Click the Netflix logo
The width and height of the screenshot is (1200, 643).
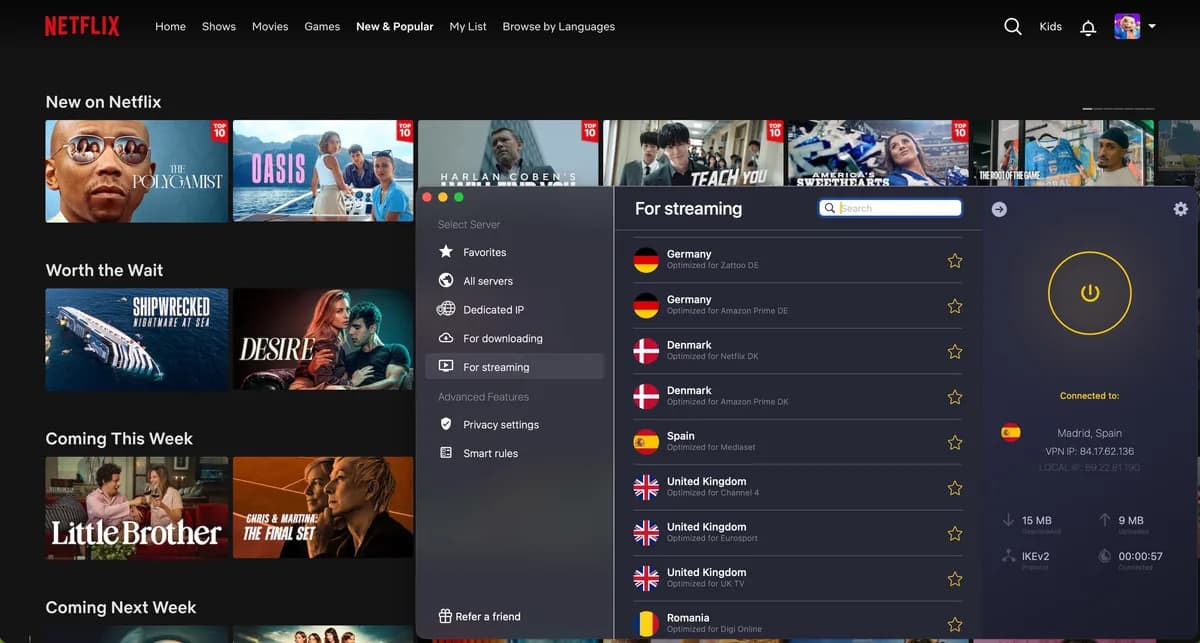[84, 26]
